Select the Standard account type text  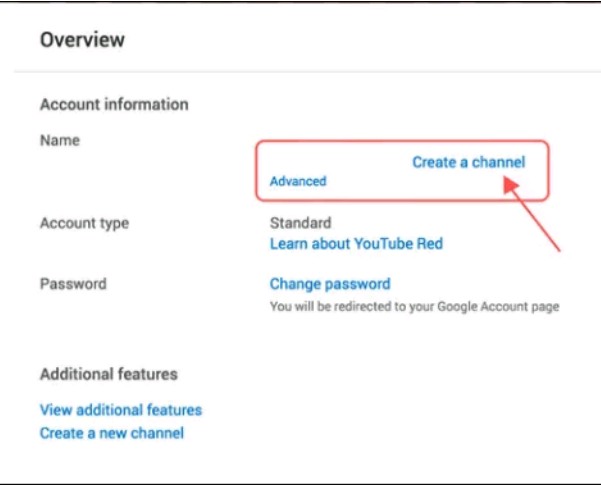coord(300,223)
